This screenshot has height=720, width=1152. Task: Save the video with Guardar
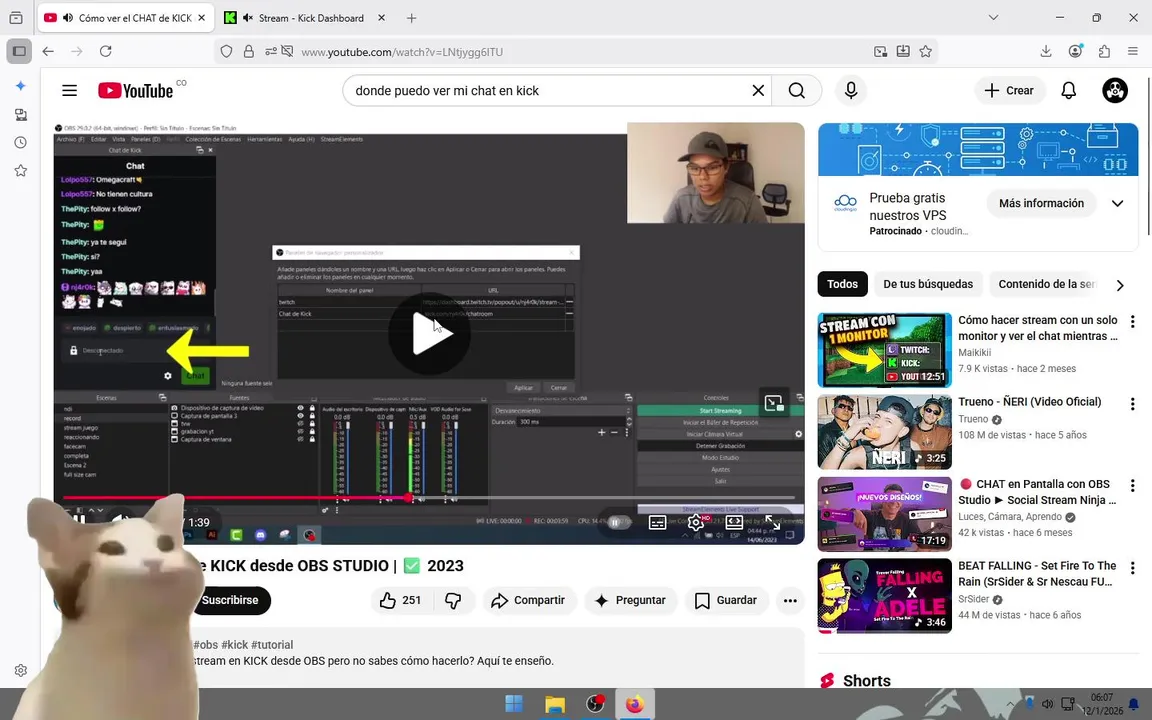[x=726, y=600]
